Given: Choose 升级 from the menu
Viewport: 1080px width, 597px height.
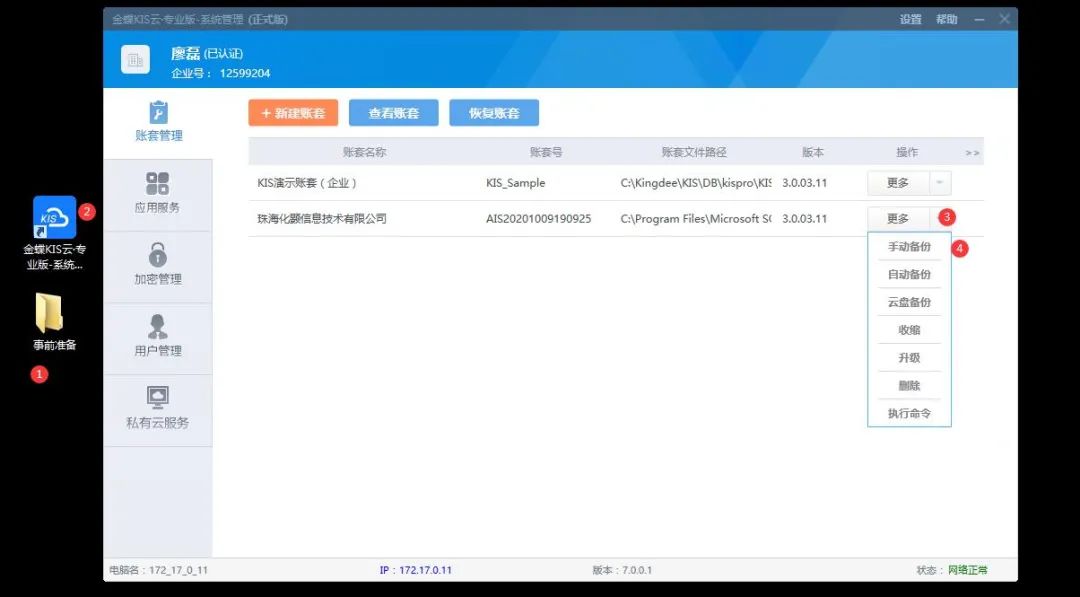Looking at the screenshot, I should (909, 358).
